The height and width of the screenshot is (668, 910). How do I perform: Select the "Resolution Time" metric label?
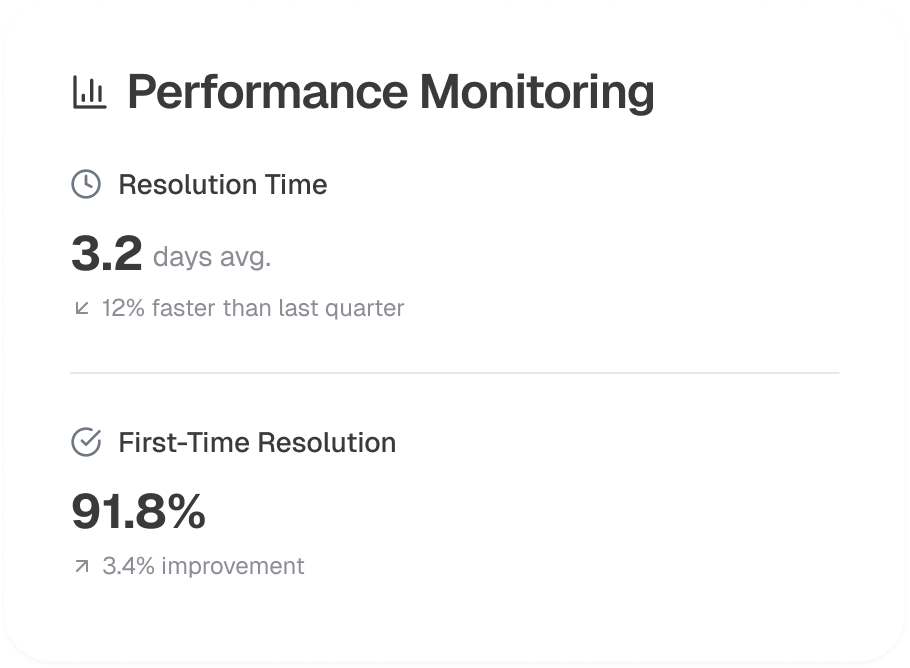pyautogui.click(x=222, y=185)
